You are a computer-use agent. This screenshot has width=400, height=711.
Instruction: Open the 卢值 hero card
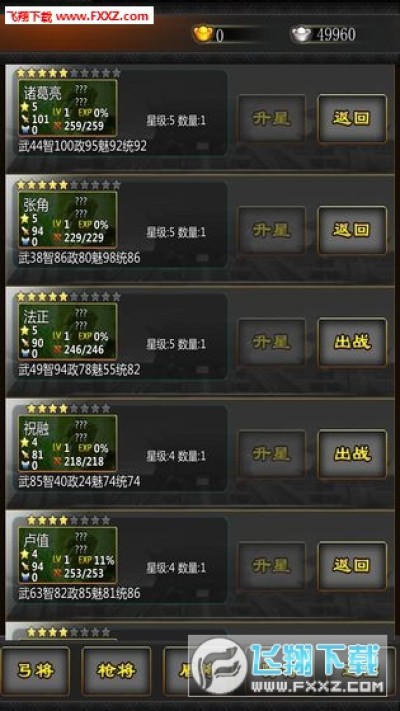tap(67, 555)
